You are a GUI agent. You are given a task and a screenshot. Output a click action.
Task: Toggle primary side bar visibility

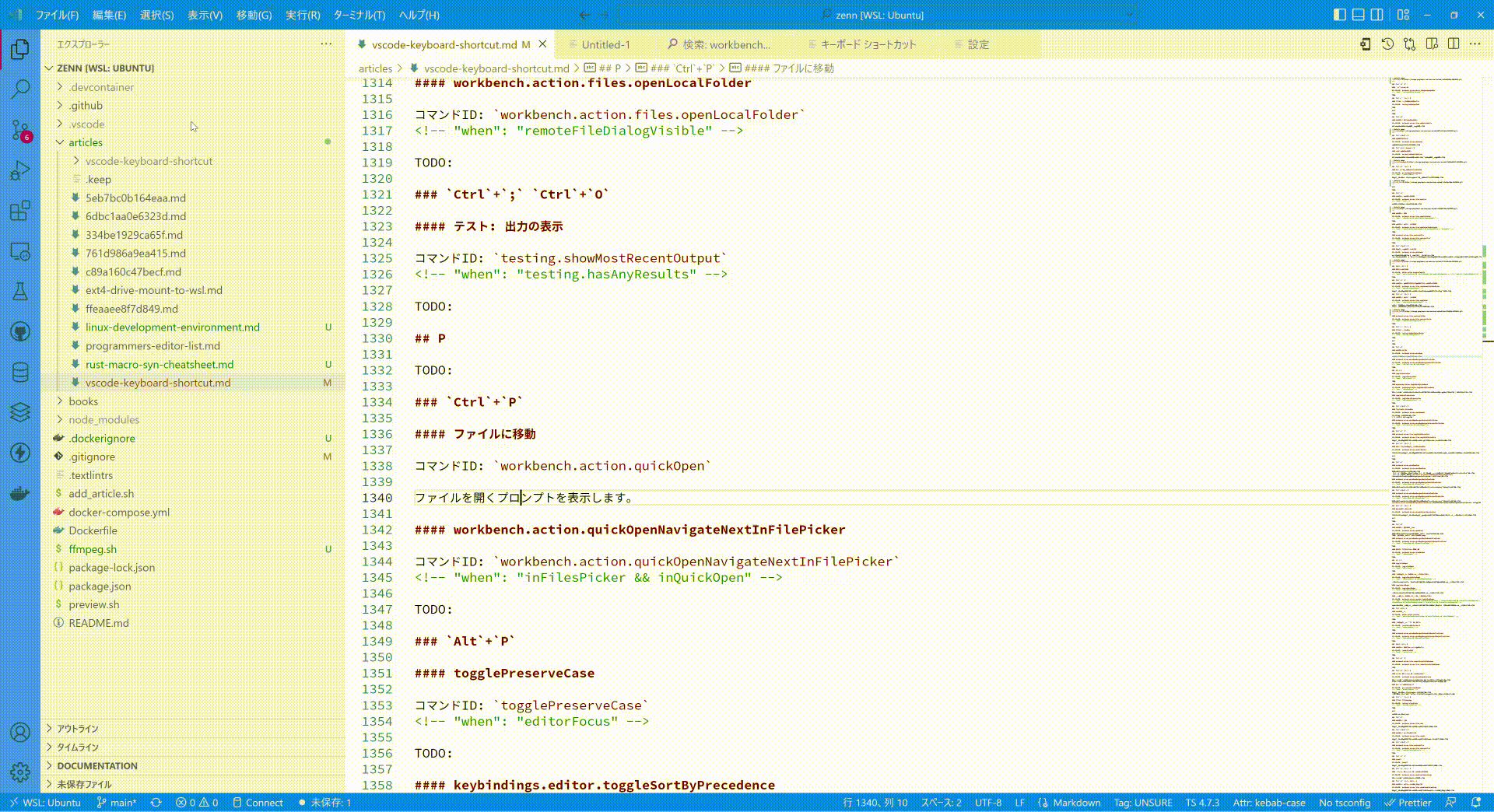click(x=1339, y=15)
